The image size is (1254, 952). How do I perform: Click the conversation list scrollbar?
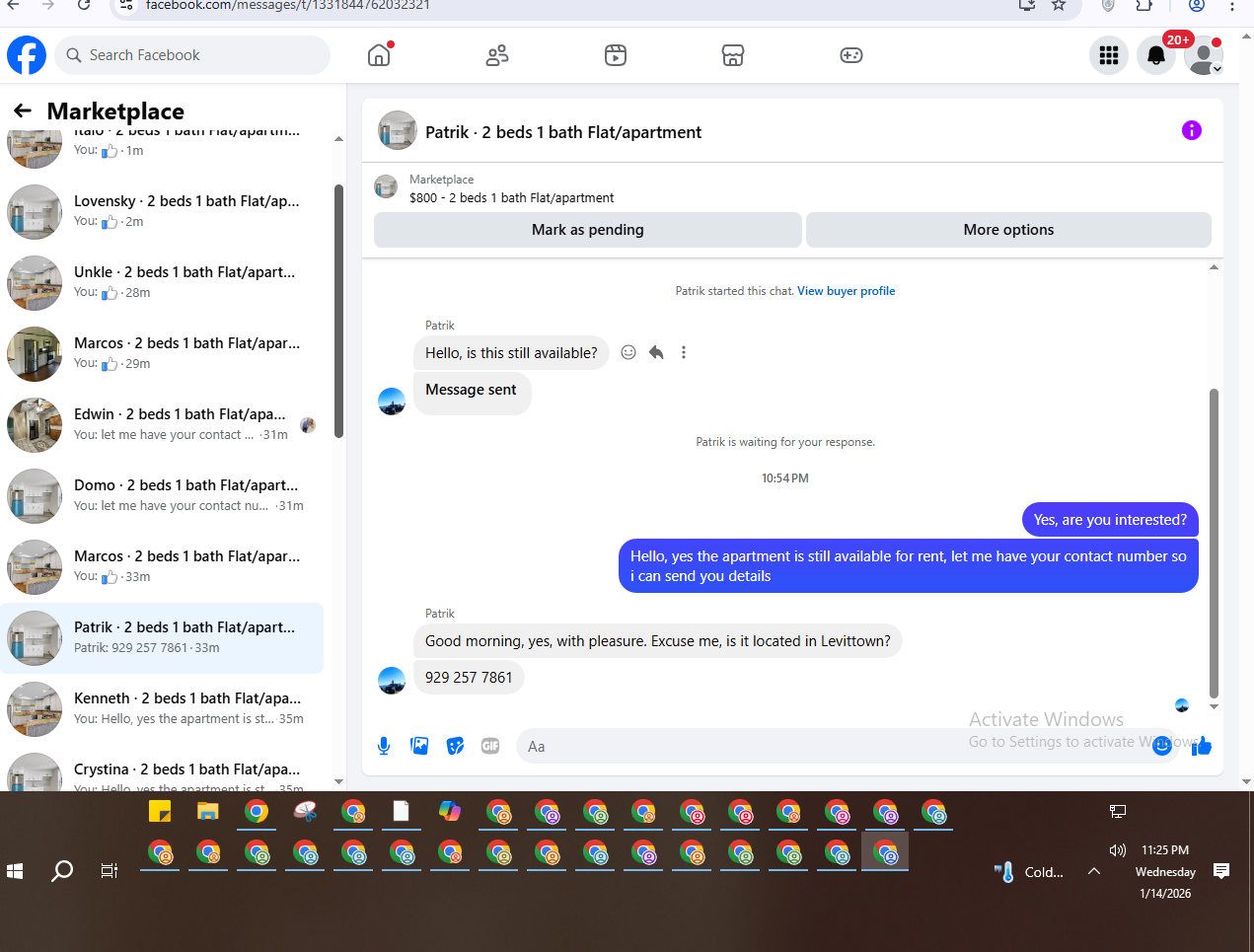pyautogui.click(x=338, y=311)
